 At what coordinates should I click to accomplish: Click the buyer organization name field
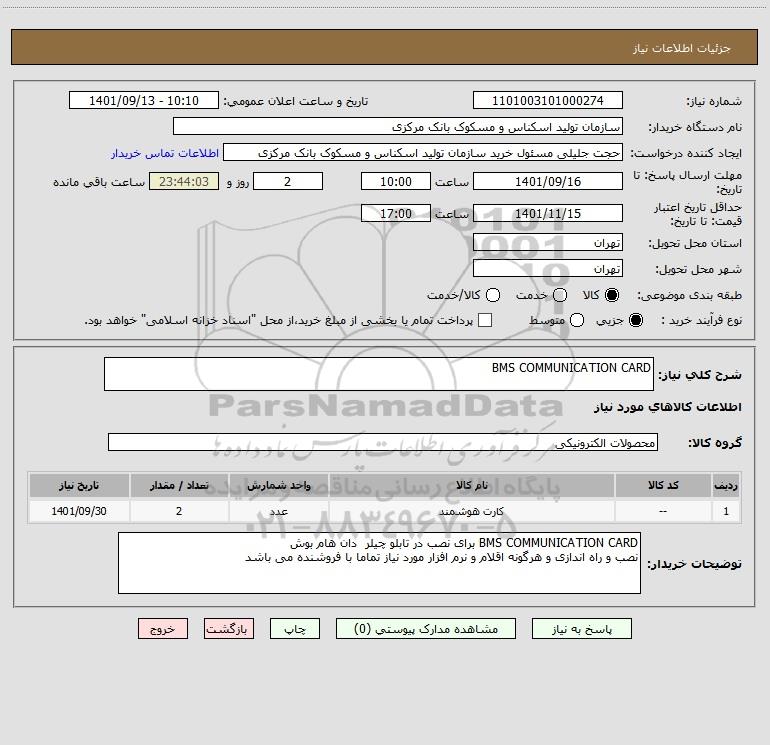(x=398, y=126)
